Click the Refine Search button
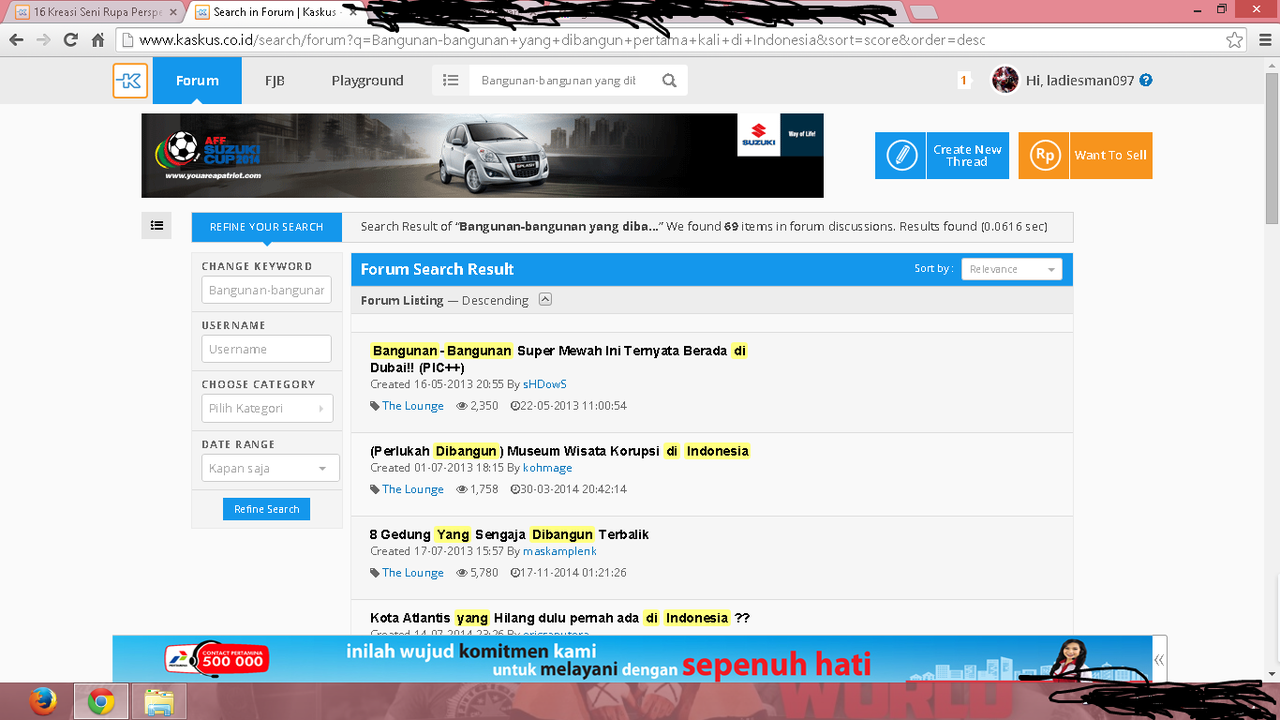Screen dimensions: 1280x720 pyautogui.click(x=267, y=509)
